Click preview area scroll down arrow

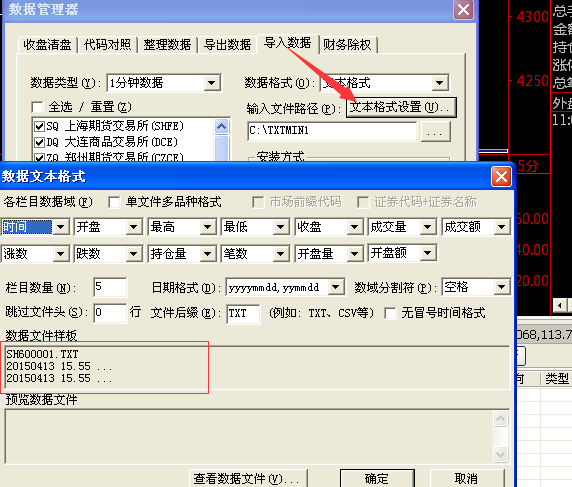pos(500,454)
